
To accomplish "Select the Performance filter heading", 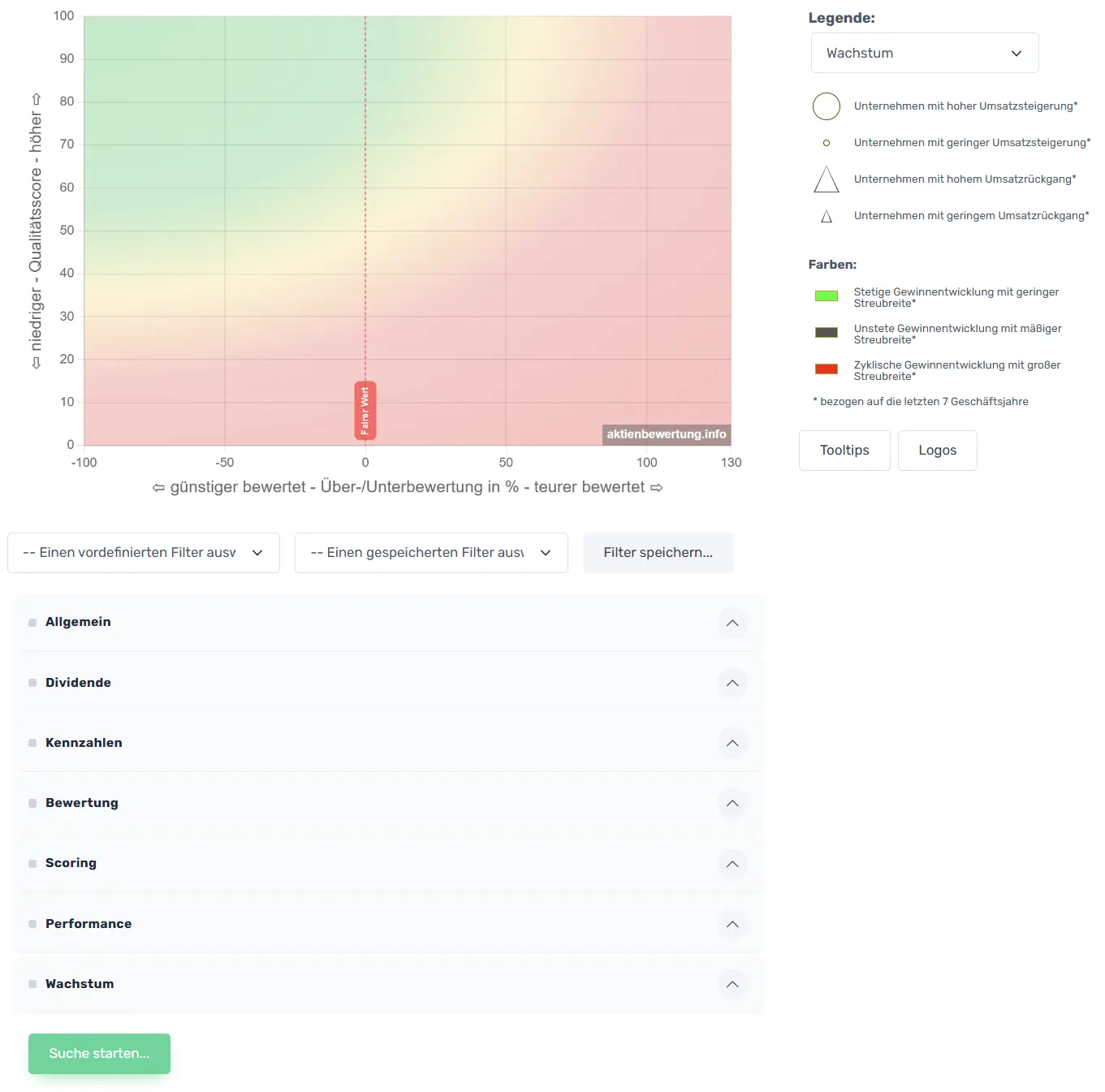I will tap(88, 924).
